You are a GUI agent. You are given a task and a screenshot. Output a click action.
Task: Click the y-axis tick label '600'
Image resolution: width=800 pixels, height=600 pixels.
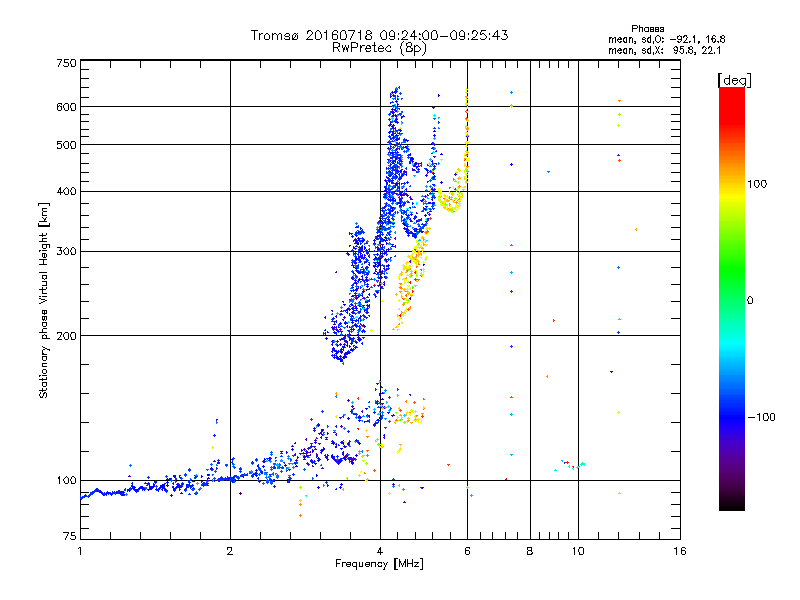pos(67,107)
